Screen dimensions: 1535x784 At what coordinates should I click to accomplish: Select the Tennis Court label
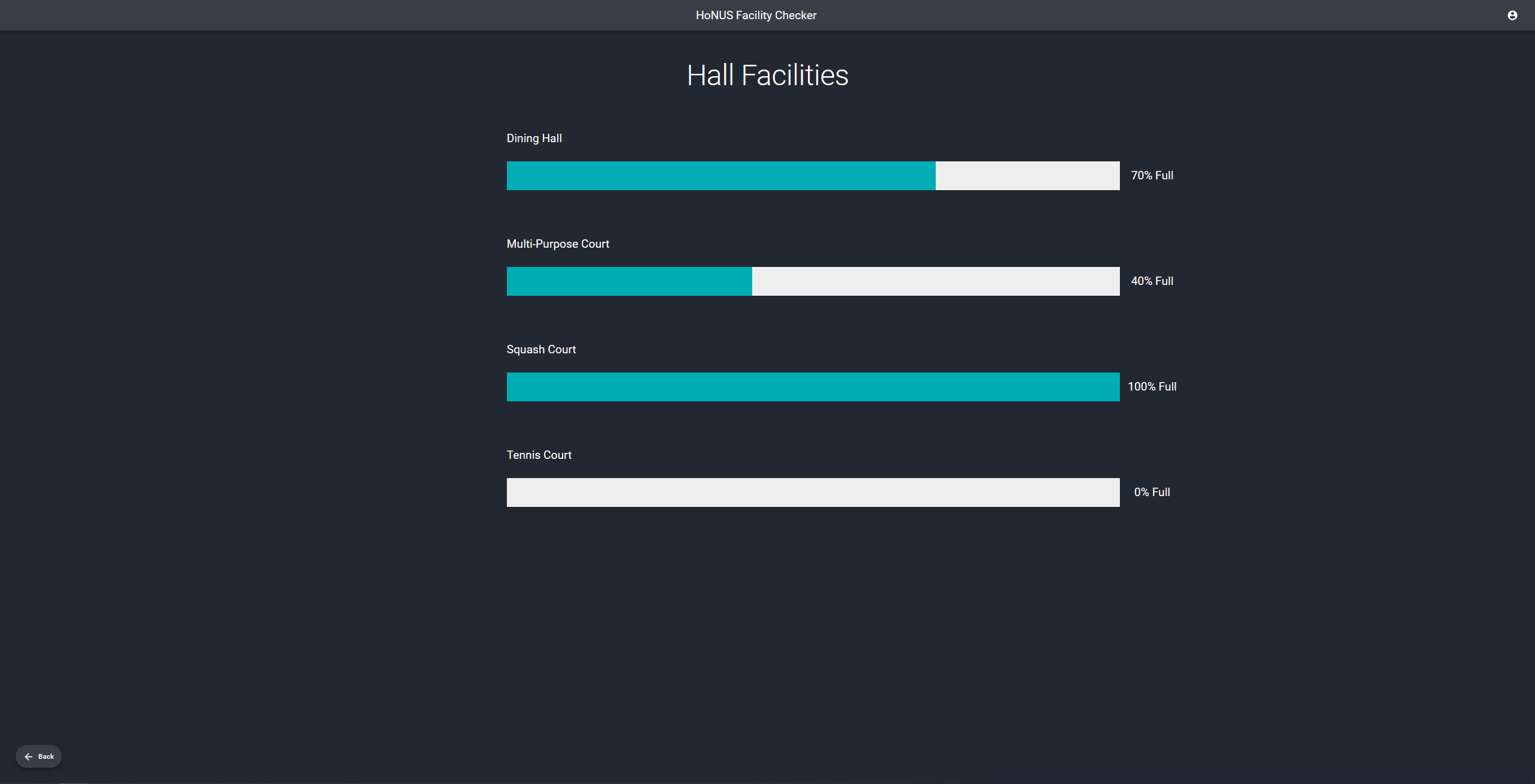[x=539, y=455]
